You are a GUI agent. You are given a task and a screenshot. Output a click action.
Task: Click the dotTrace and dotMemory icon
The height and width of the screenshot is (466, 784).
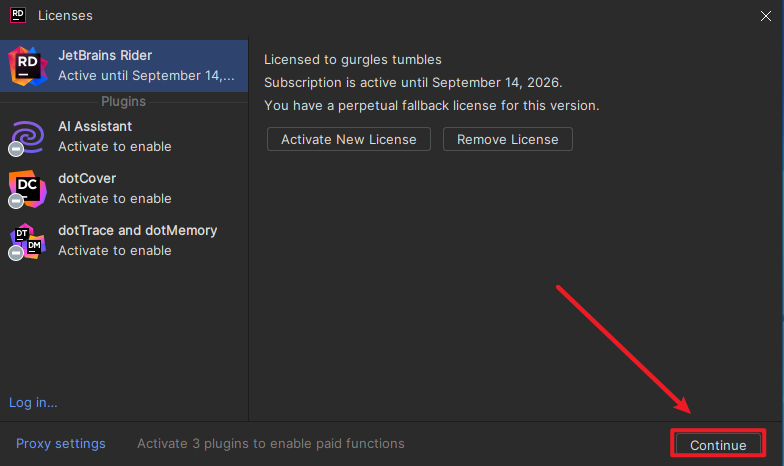pos(28,241)
